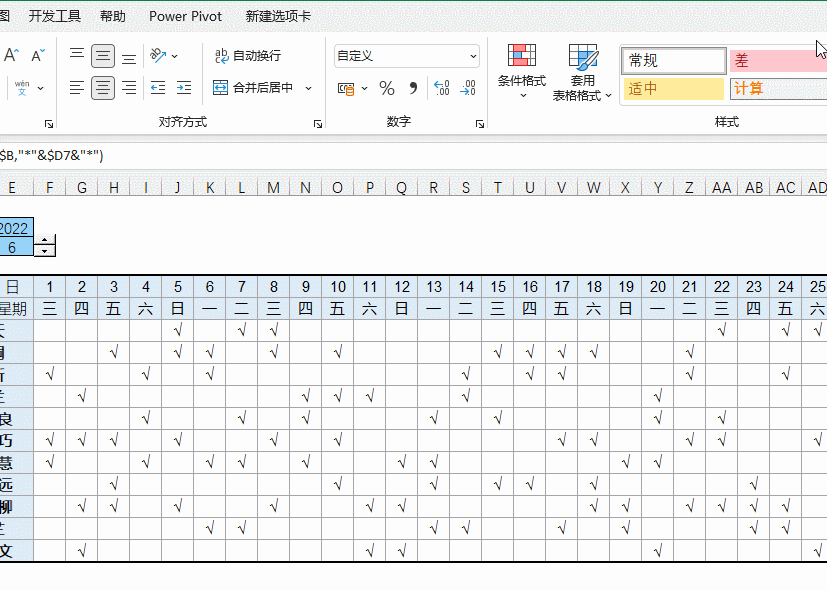Open the 帮助 ribbon tab

pyautogui.click(x=113, y=16)
